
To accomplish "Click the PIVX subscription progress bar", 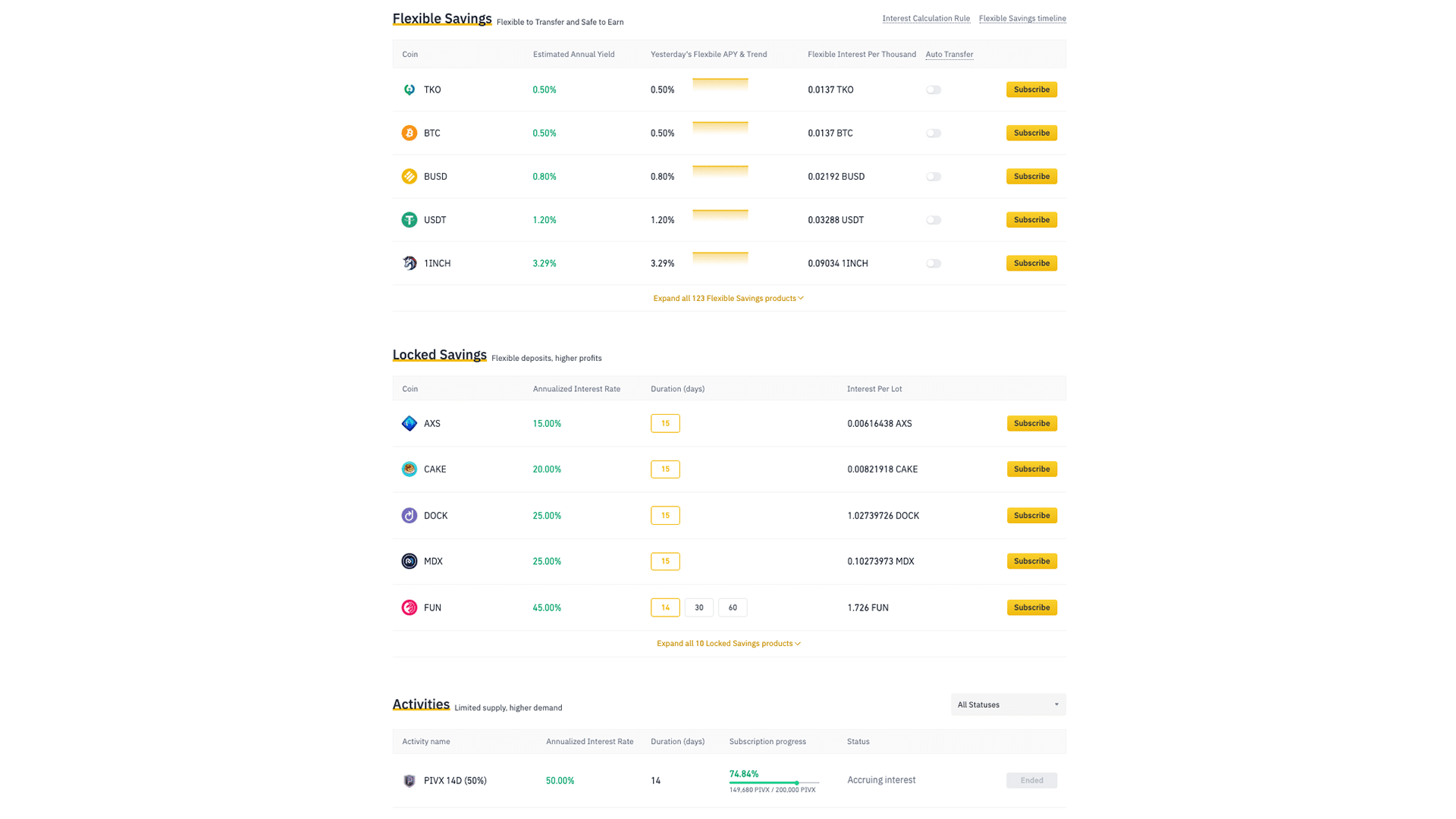I will click(773, 783).
